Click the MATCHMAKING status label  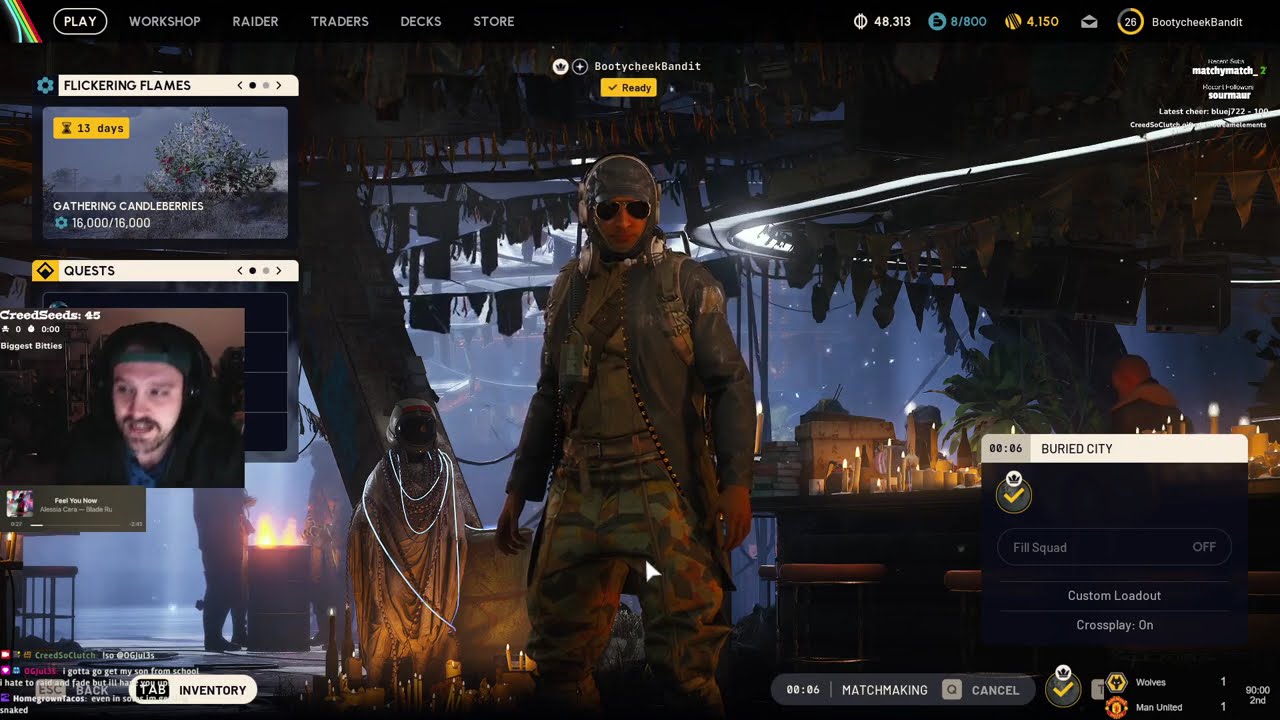pos(885,690)
